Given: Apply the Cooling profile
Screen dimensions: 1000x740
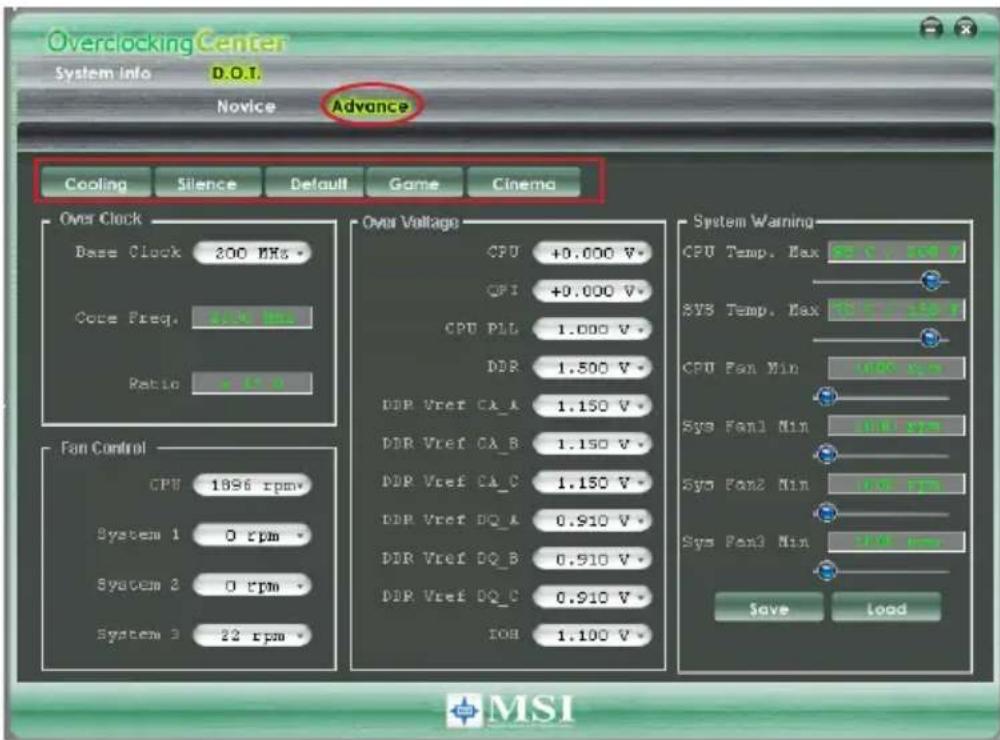Looking at the screenshot, I should (96, 183).
